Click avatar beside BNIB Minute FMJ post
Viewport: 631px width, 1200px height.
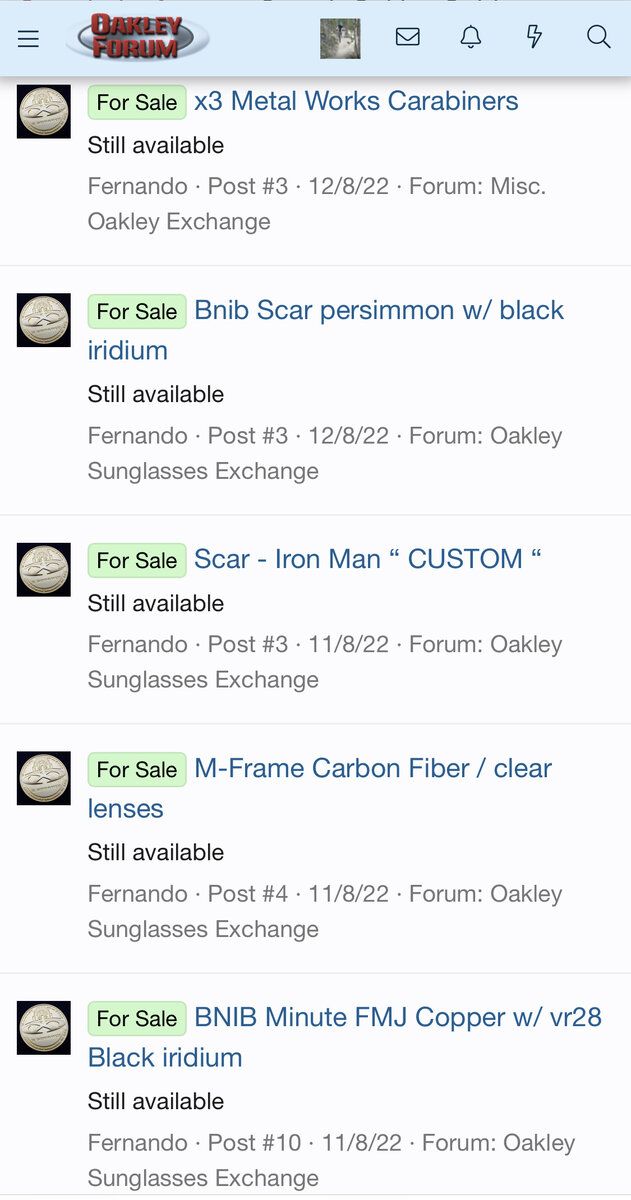pos(44,1027)
